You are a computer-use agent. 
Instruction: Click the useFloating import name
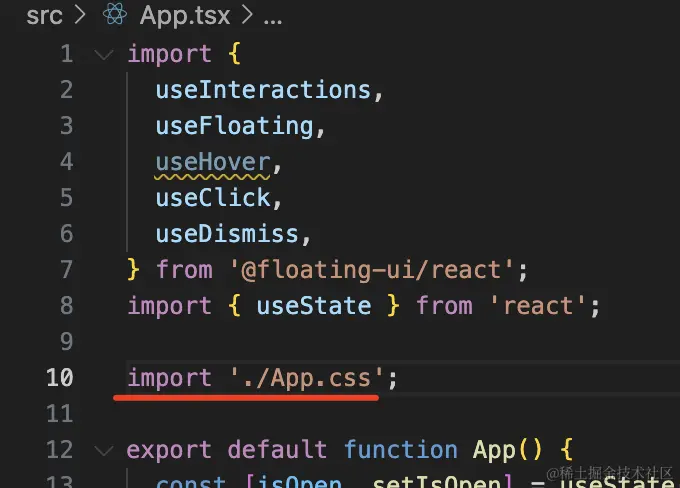[234, 126]
